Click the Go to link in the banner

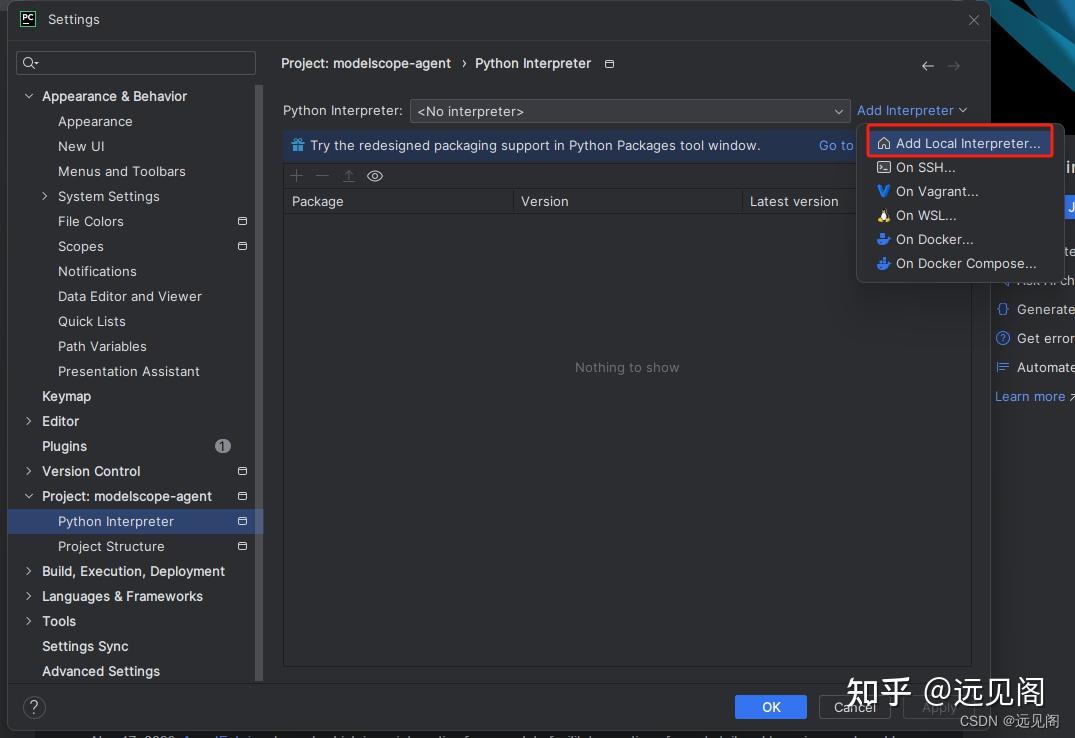836,145
